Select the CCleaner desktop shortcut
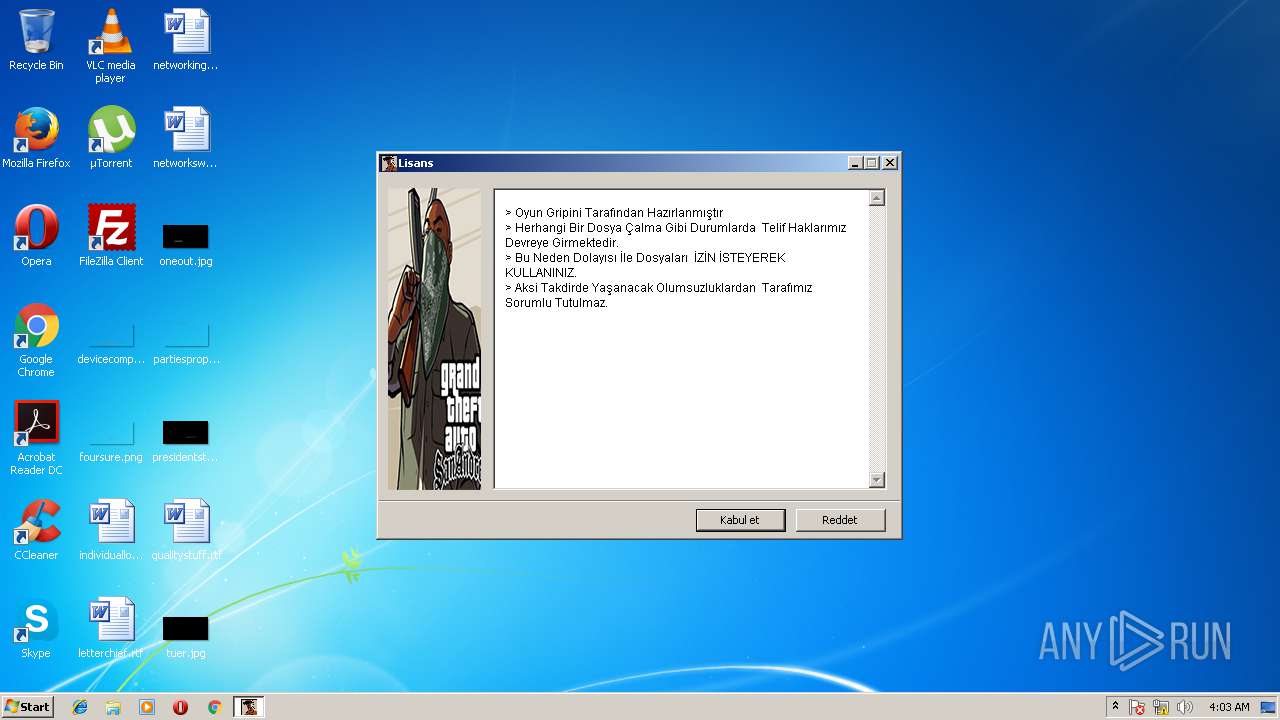 pos(36,530)
